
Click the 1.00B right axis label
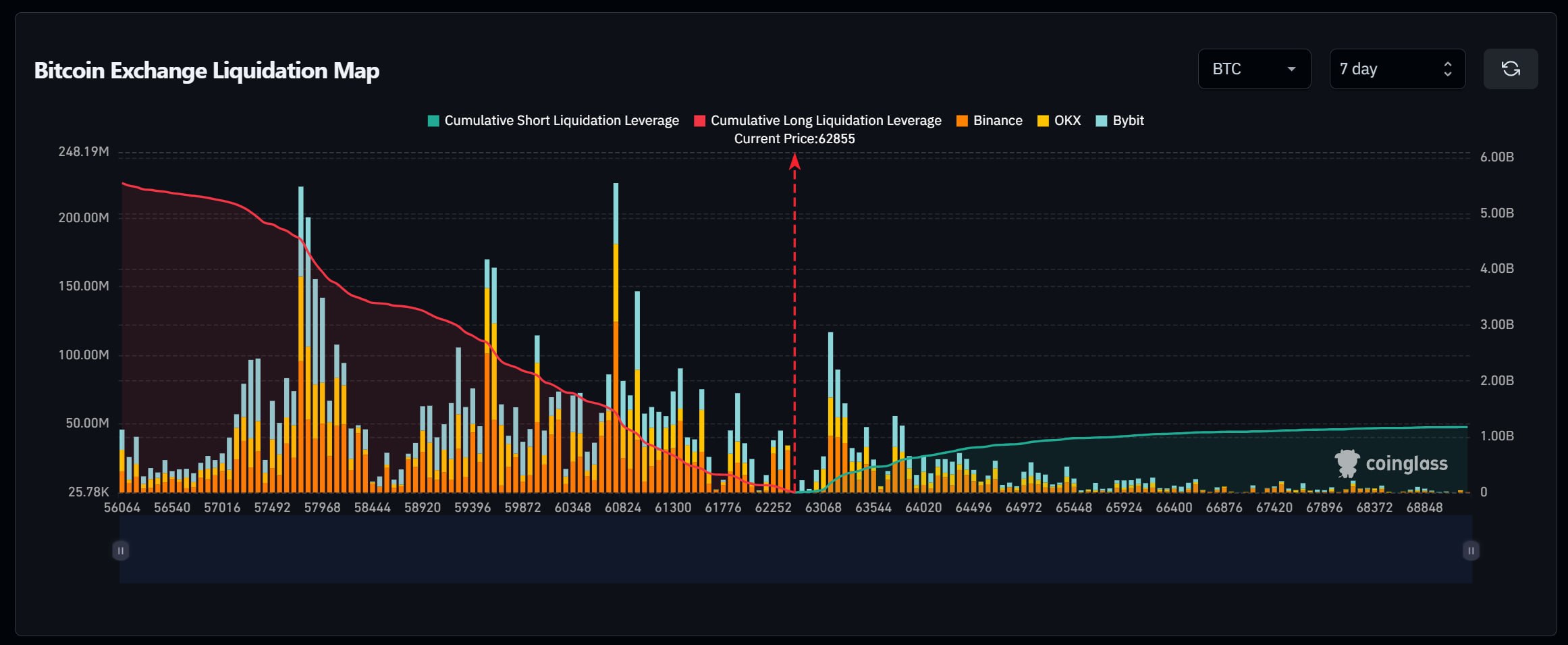(x=1497, y=436)
